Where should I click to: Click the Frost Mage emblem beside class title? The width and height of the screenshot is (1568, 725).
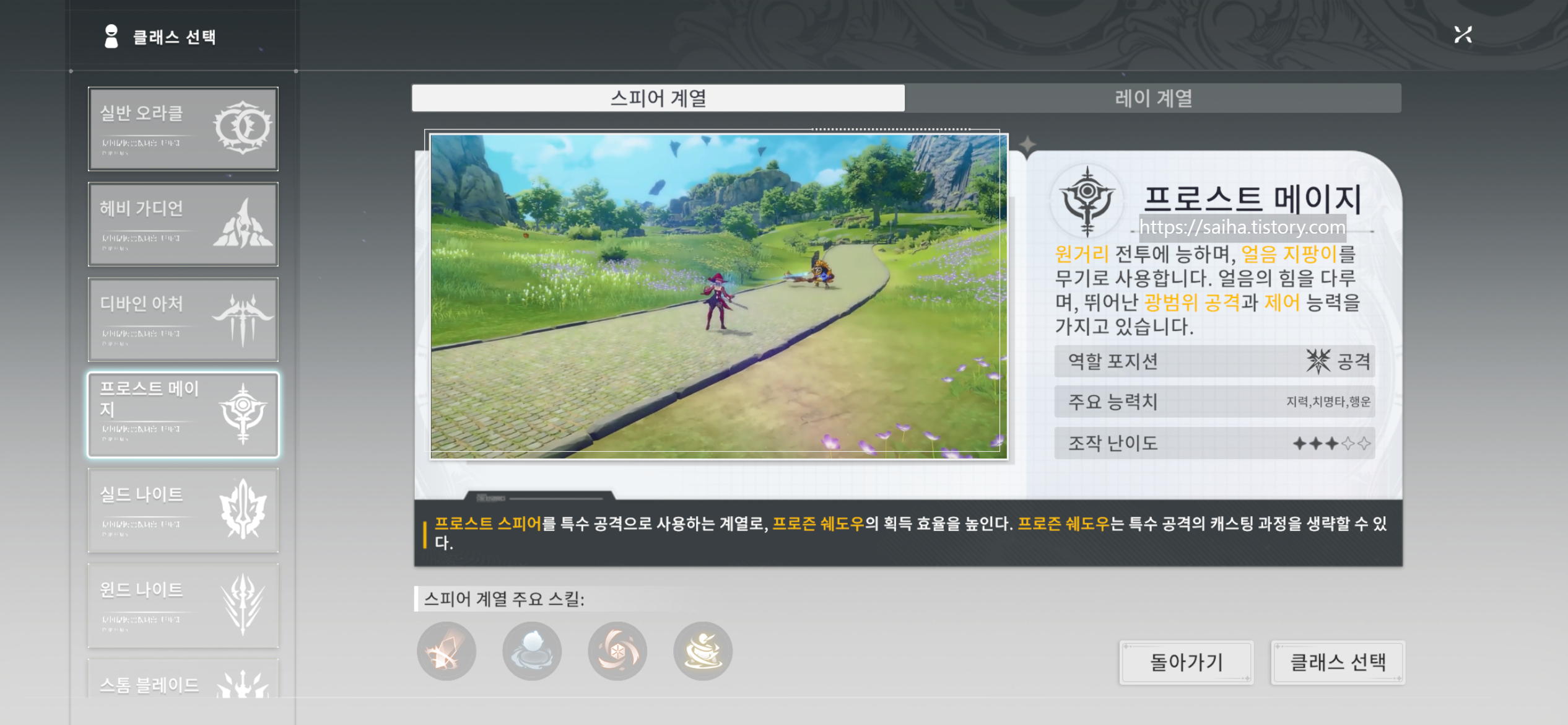click(x=1087, y=200)
